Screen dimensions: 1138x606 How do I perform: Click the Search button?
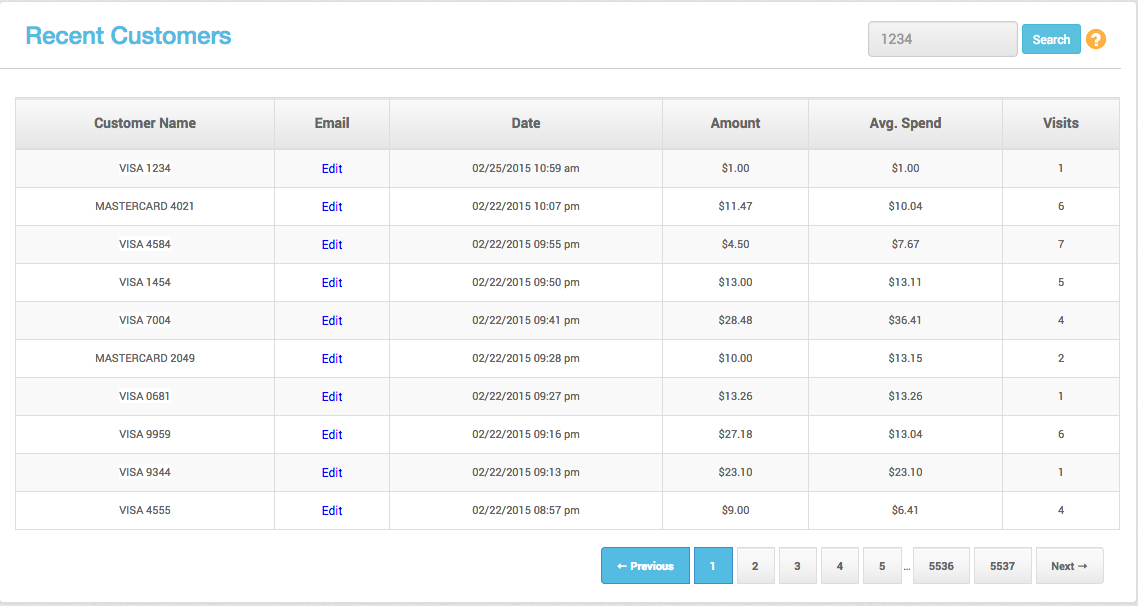(x=1051, y=39)
